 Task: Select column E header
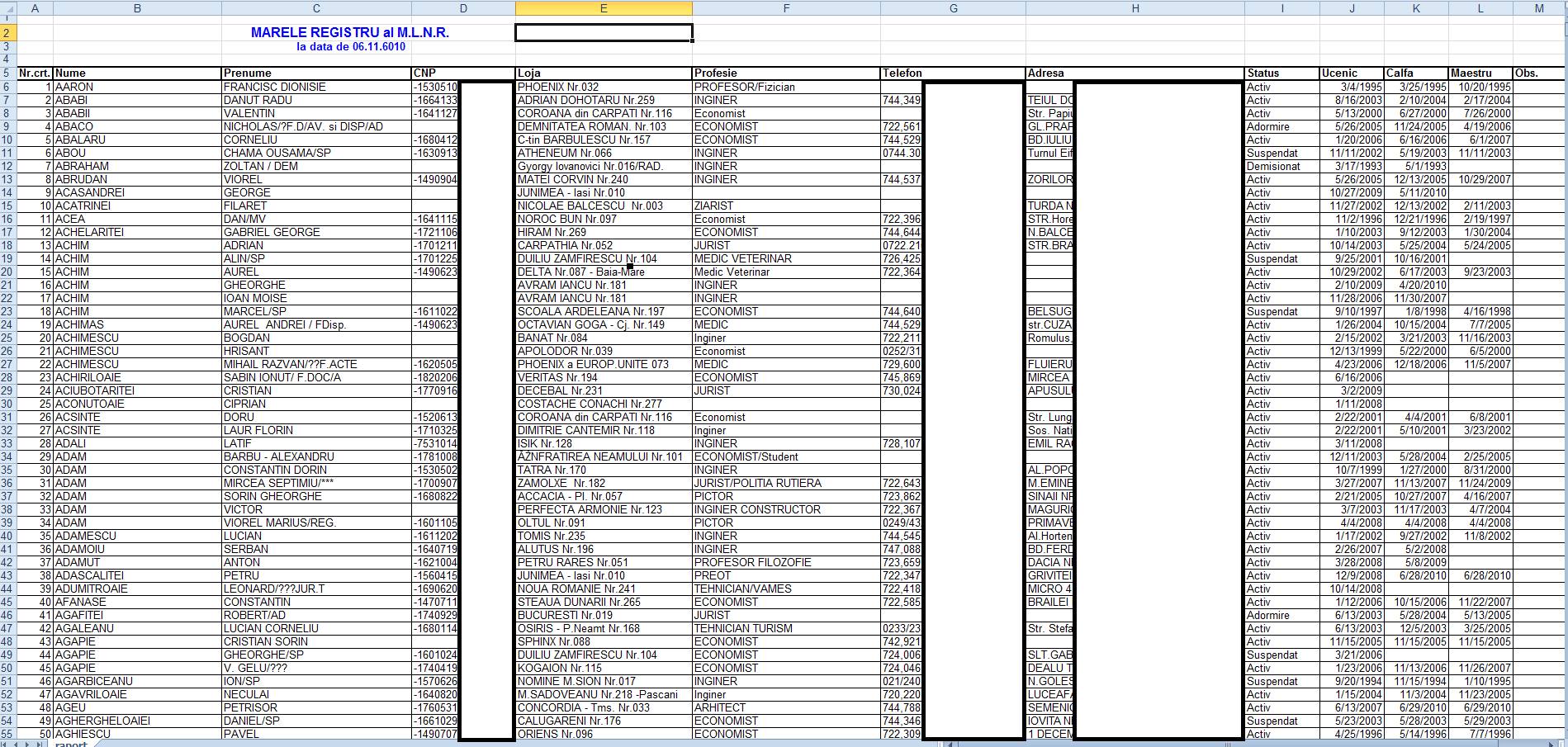[x=604, y=8]
